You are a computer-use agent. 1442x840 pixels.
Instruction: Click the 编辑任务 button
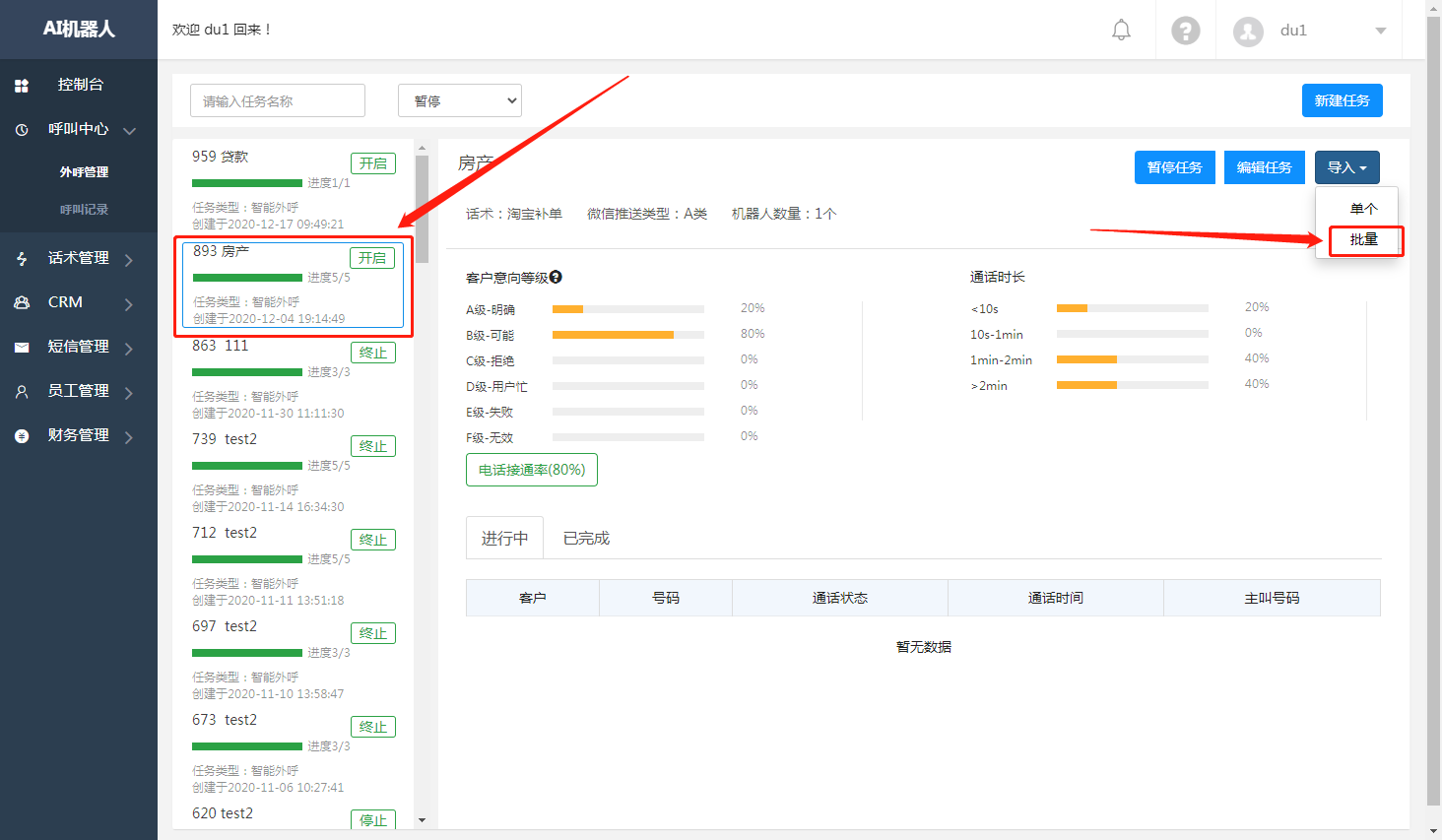pos(1265,167)
